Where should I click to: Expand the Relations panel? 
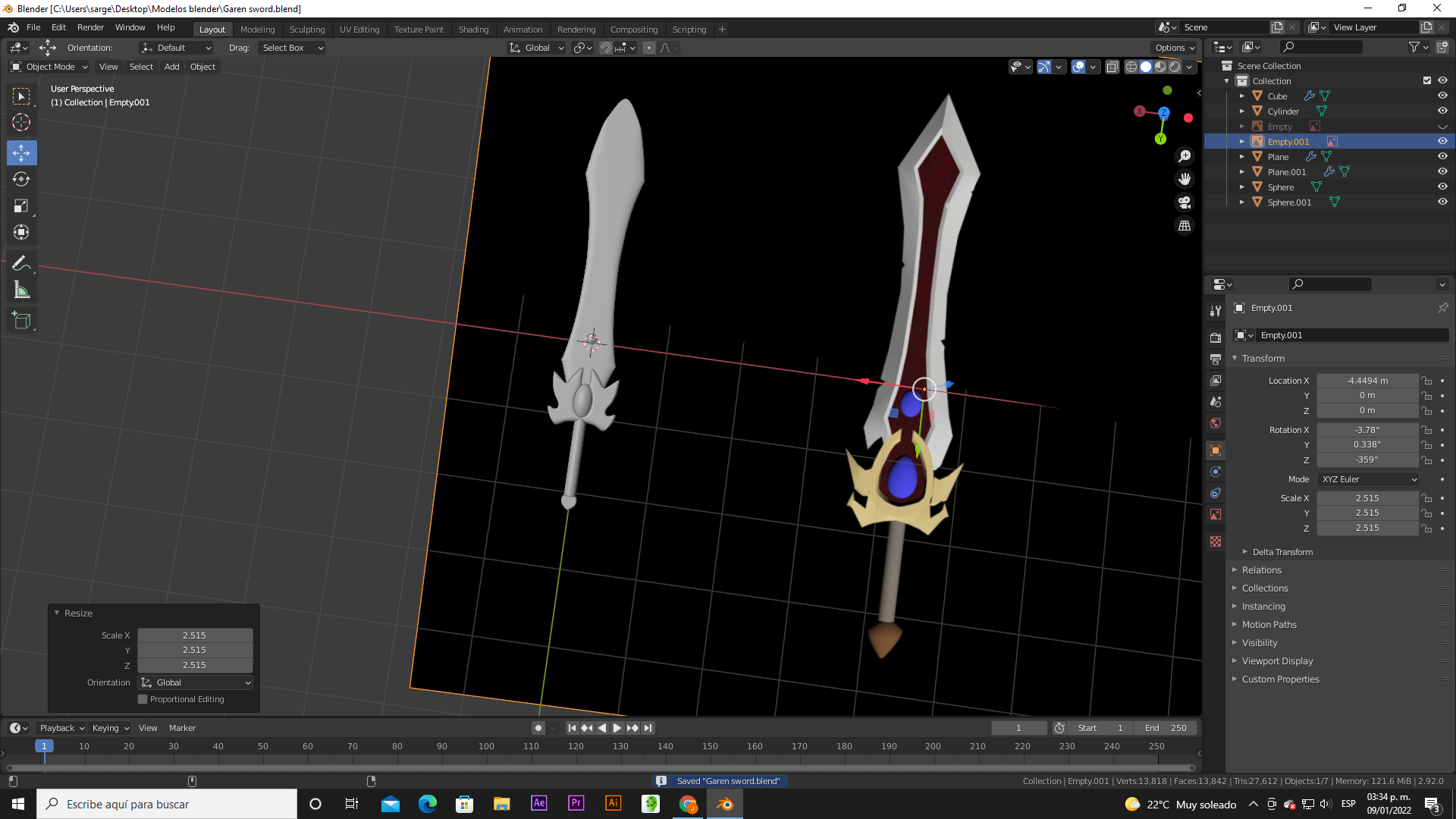tap(1261, 570)
